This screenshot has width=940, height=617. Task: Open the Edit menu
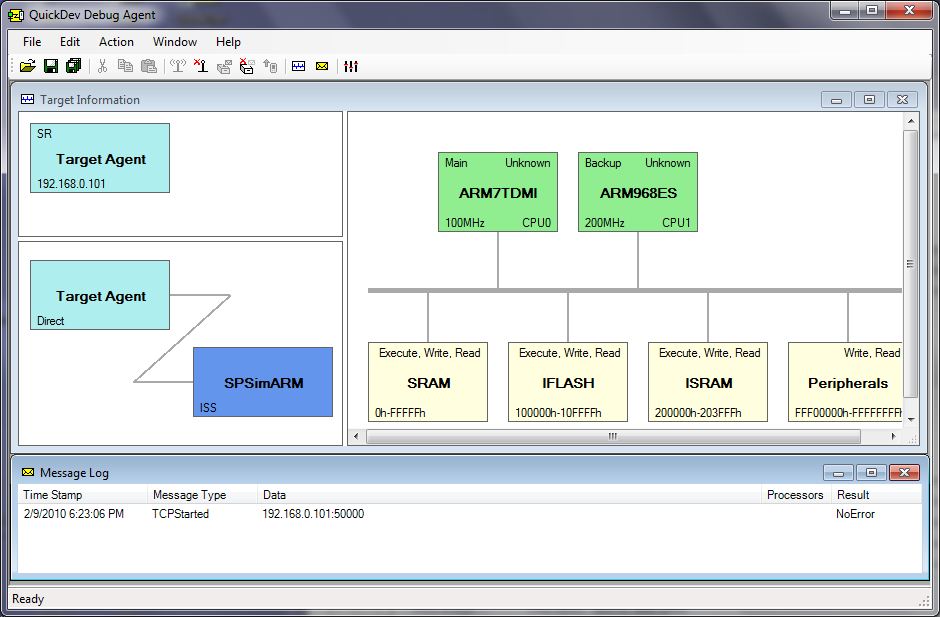pyautogui.click(x=70, y=41)
